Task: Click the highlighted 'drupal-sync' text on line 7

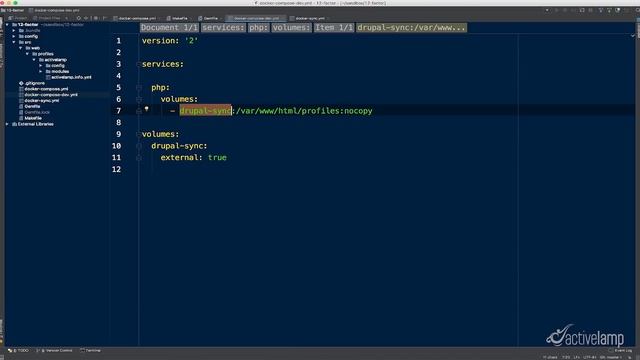Action: point(205,111)
